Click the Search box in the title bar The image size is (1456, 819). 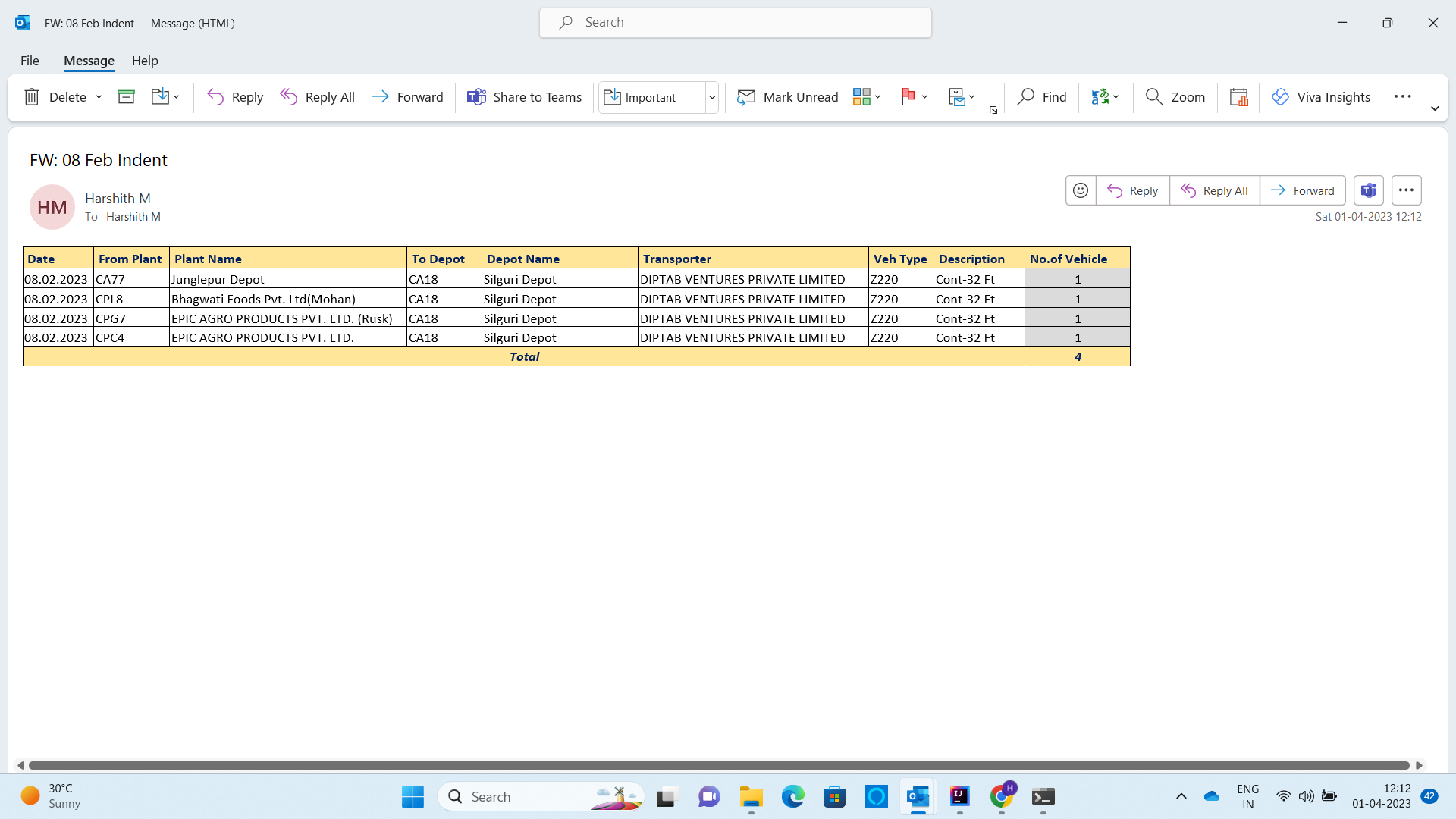click(735, 23)
